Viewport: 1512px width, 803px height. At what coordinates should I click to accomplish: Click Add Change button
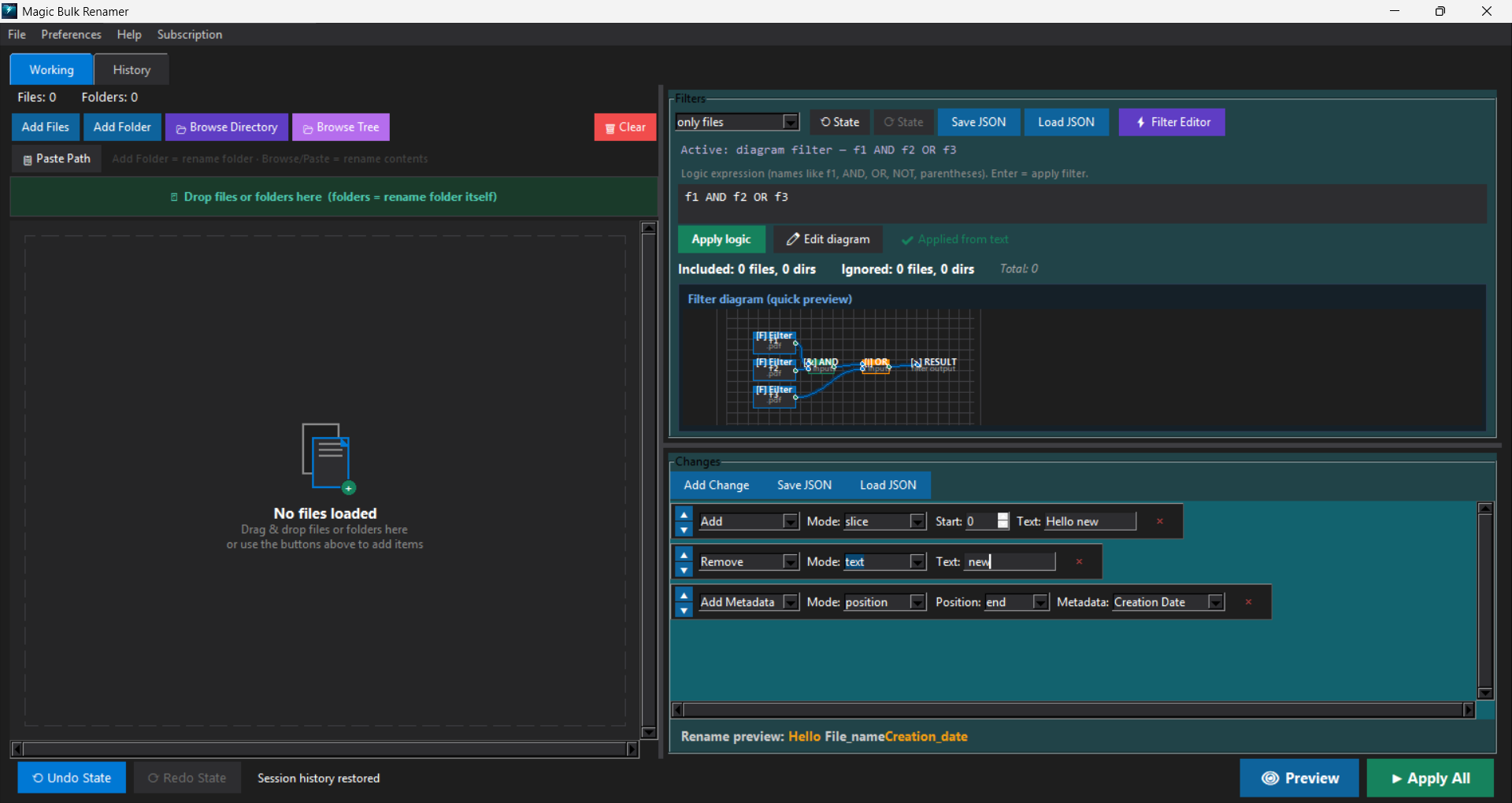pos(717,485)
